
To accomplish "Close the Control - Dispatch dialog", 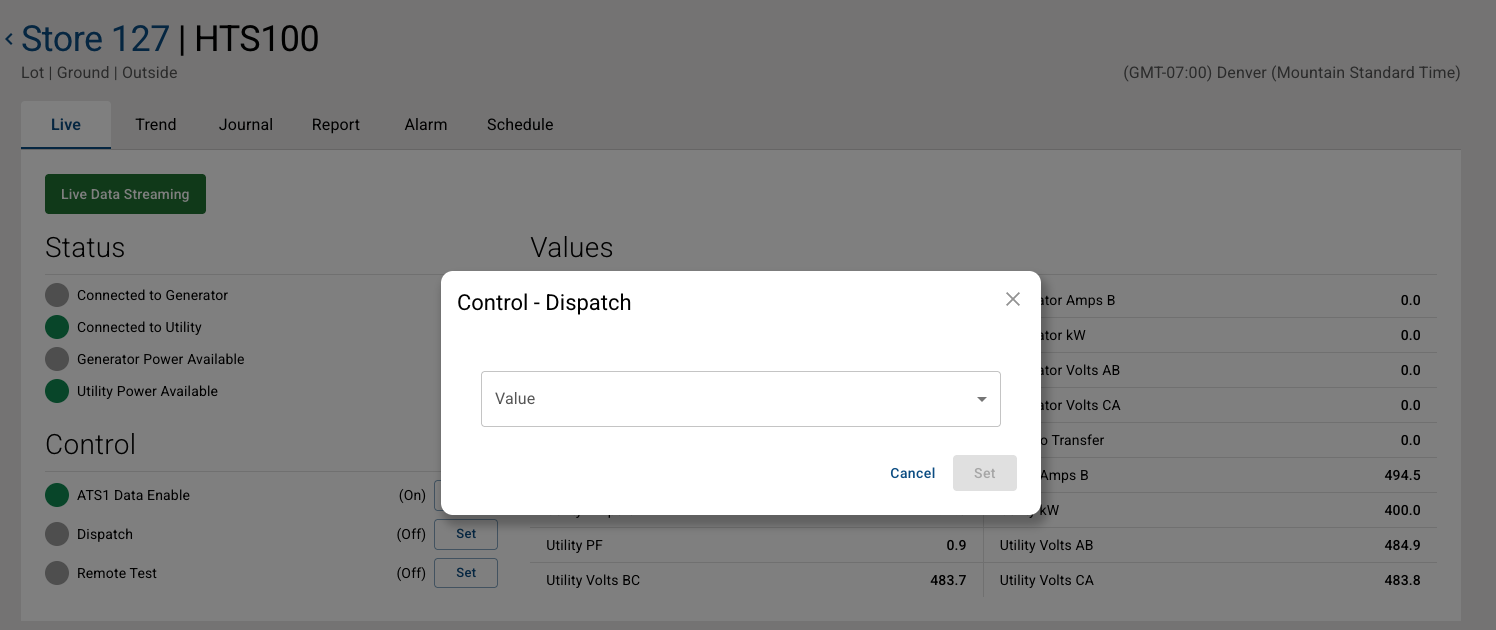I will pos(1013,299).
